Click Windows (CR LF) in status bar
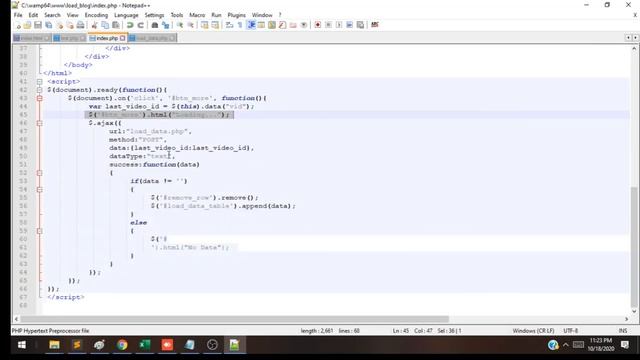The width and height of the screenshot is (640, 360). [x=533, y=331]
